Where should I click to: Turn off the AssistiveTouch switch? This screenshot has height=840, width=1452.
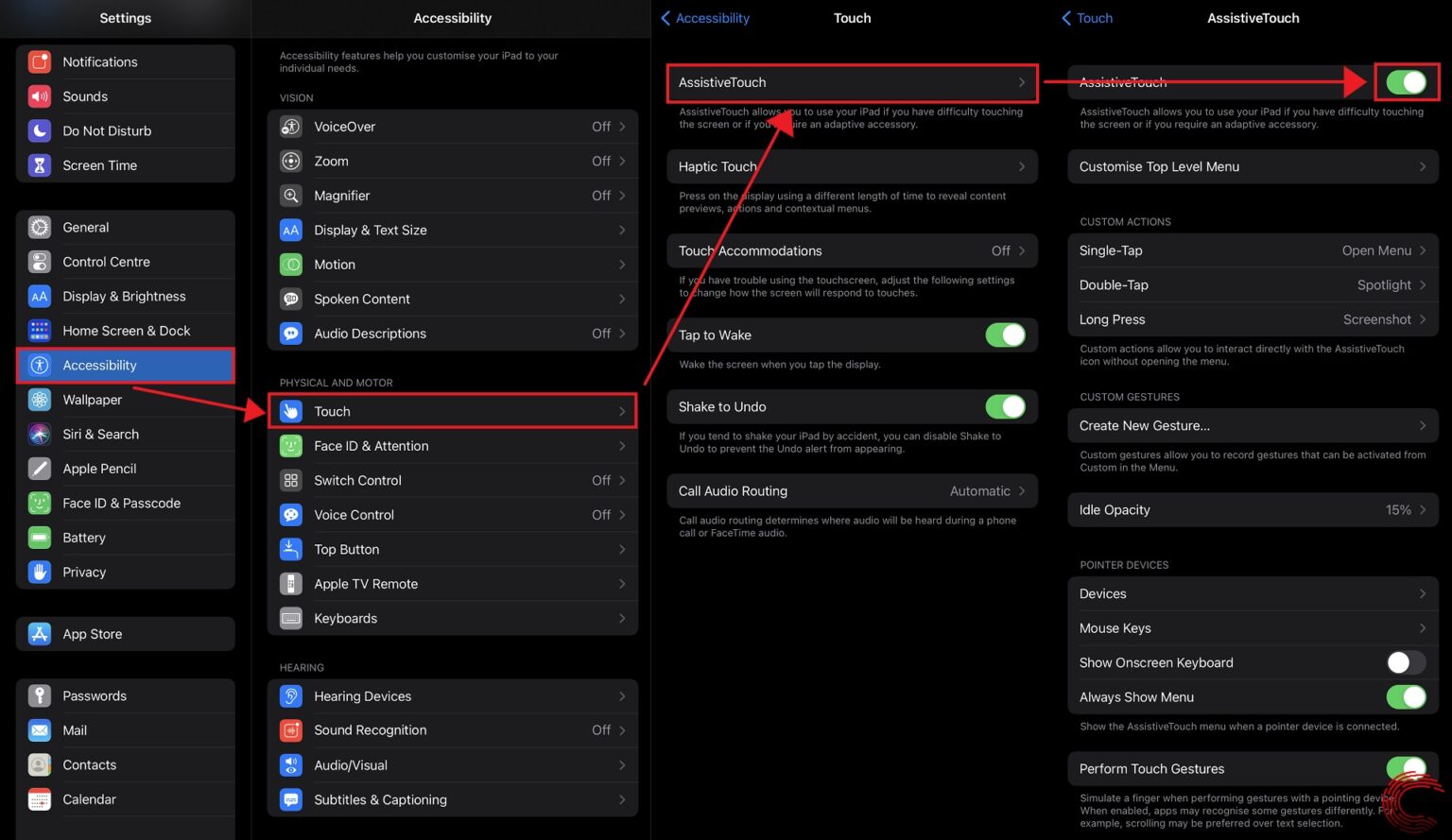(x=1407, y=82)
